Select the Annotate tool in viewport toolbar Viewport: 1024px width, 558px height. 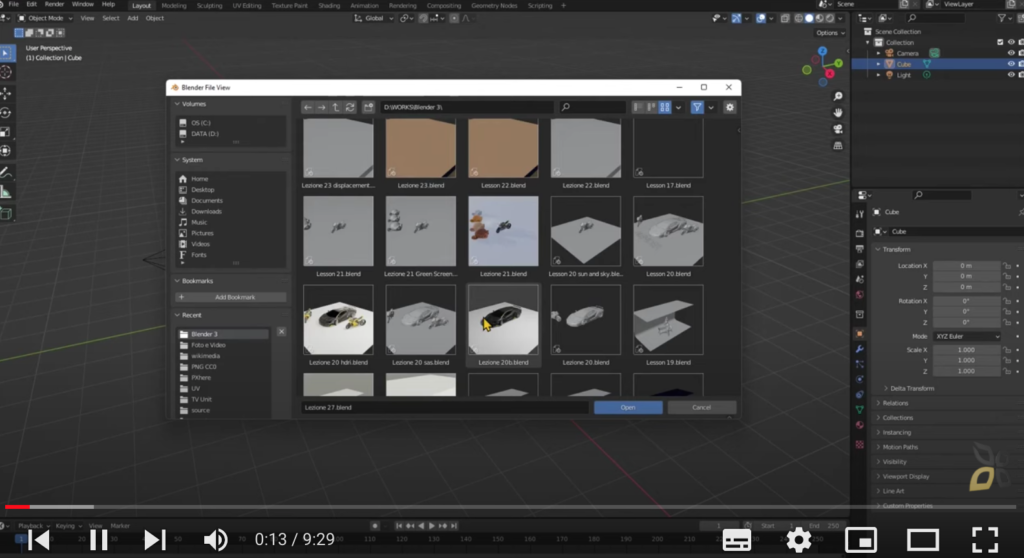(7, 173)
